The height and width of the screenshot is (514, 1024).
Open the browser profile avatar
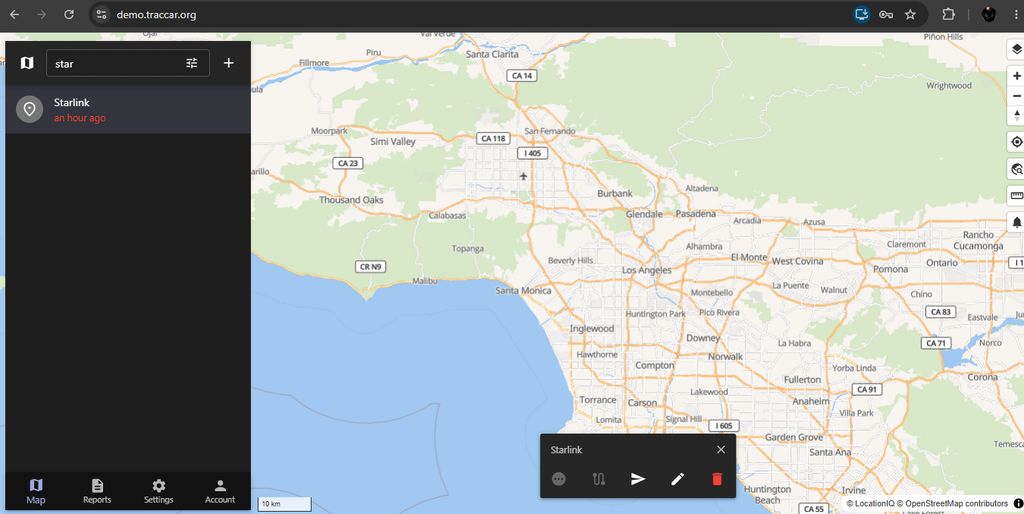tap(989, 14)
